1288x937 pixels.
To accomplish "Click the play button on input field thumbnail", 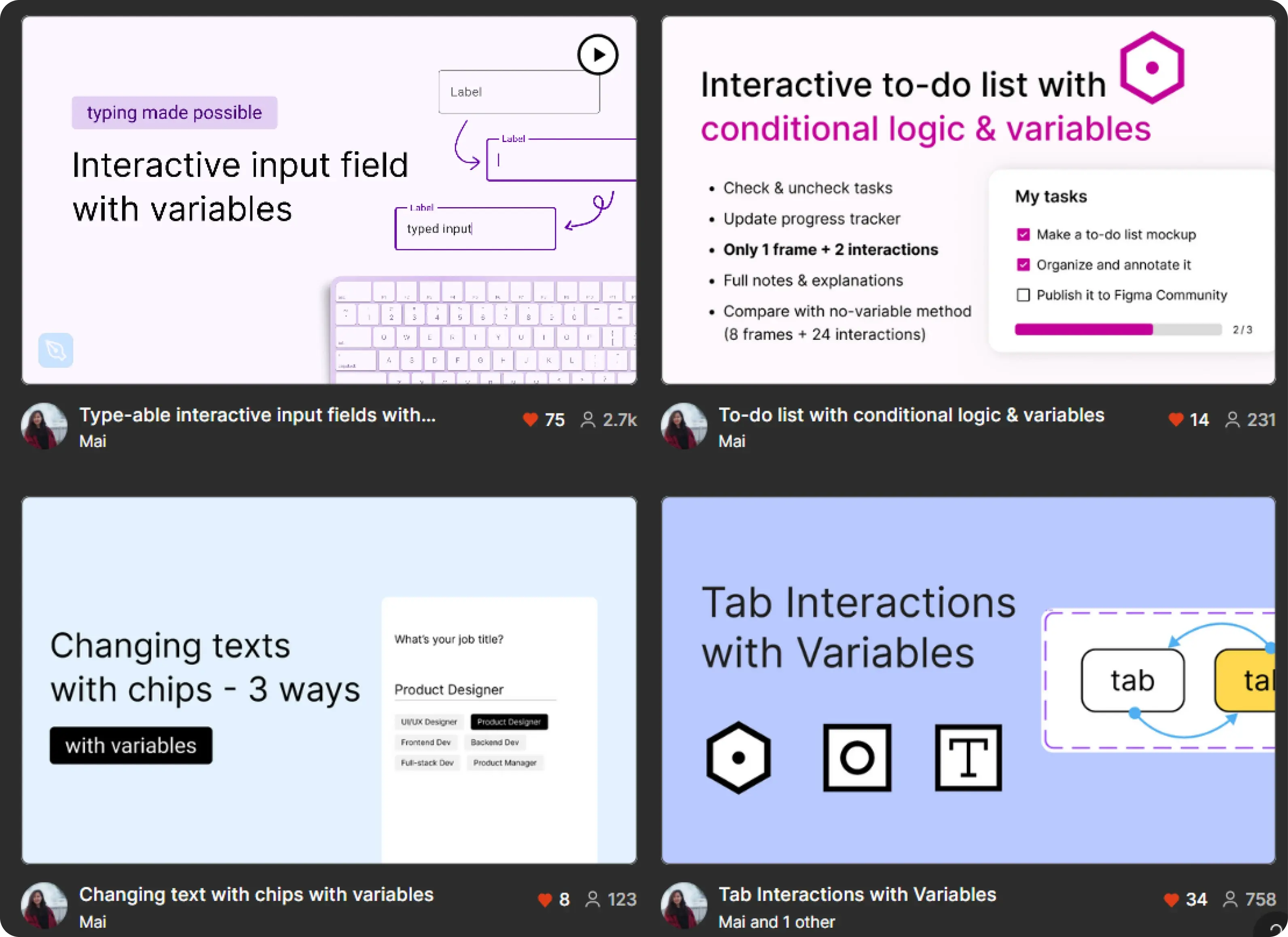I will (x=597, y=55).
